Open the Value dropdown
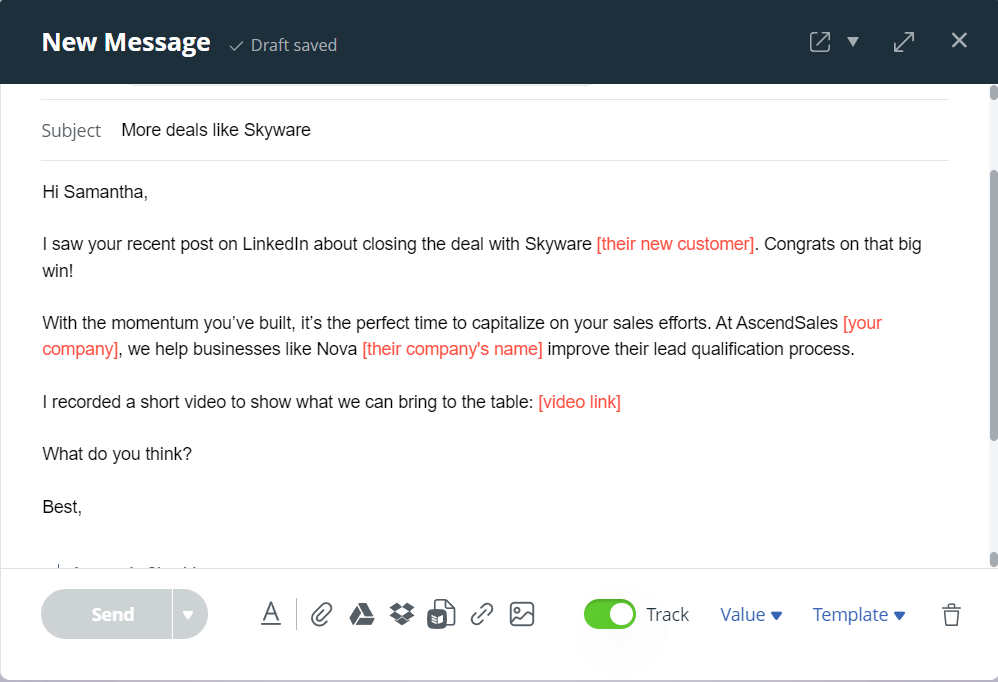Viewport: 998px width, 682px height. tap(751, 615)
